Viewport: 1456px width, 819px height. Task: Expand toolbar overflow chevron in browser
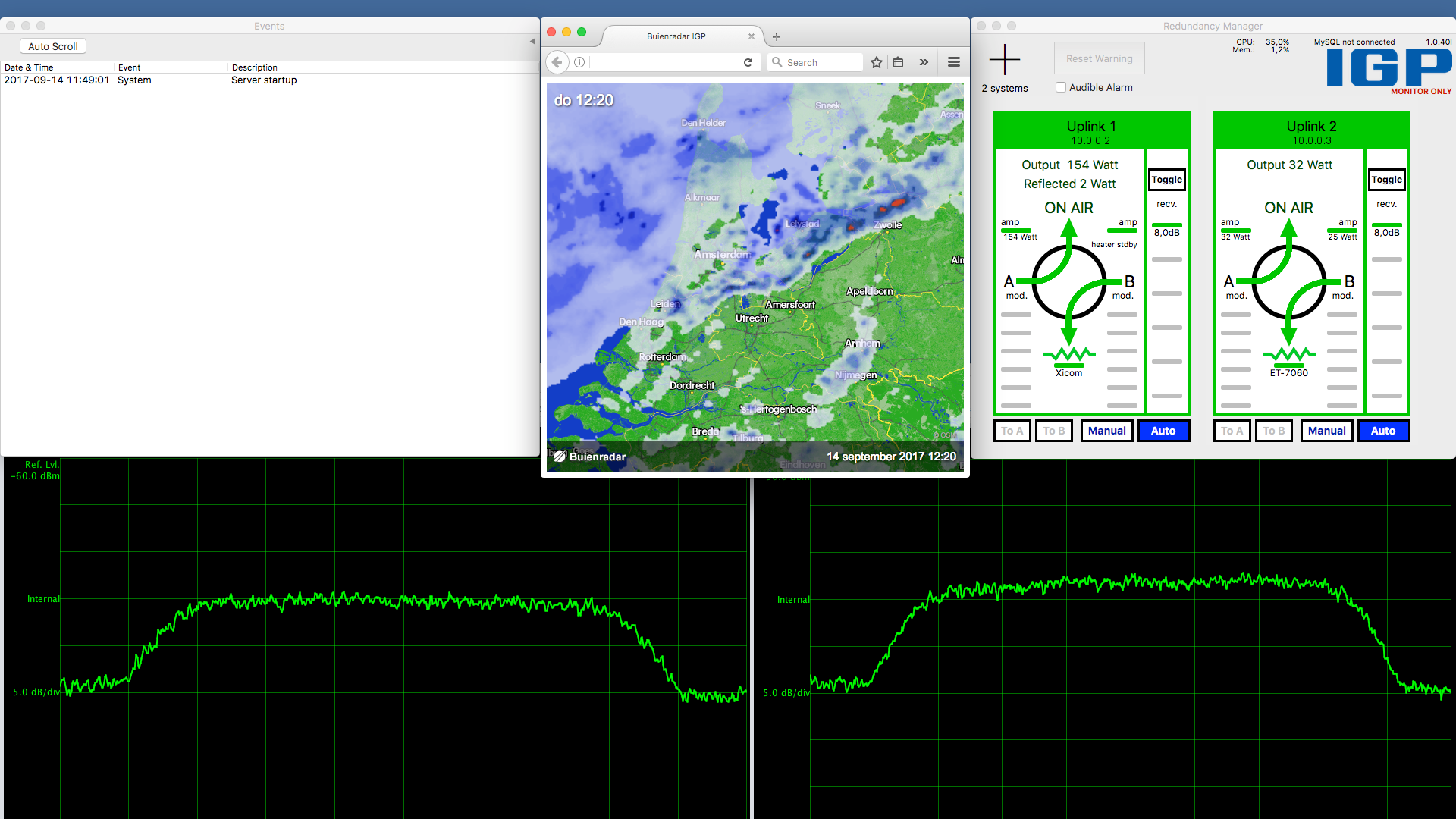tap(924, 62)
